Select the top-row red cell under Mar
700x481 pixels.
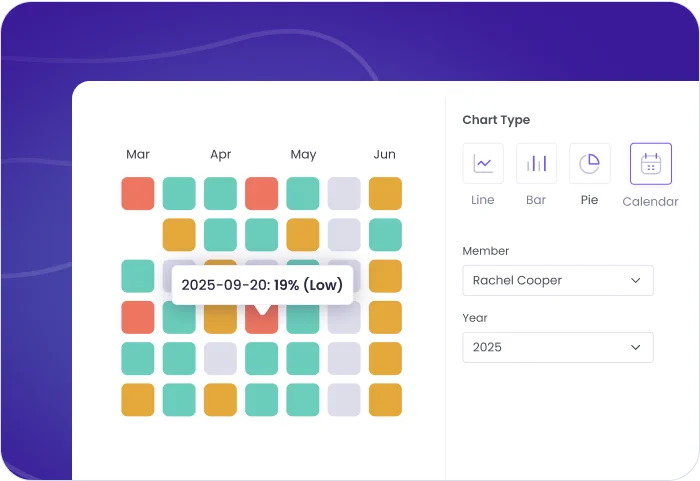tap(138, 194)
